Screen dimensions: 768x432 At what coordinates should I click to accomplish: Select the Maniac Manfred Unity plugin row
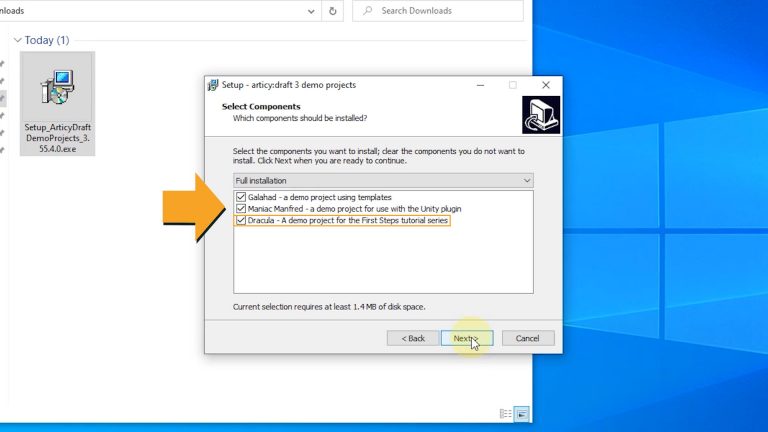click(354, 209)
